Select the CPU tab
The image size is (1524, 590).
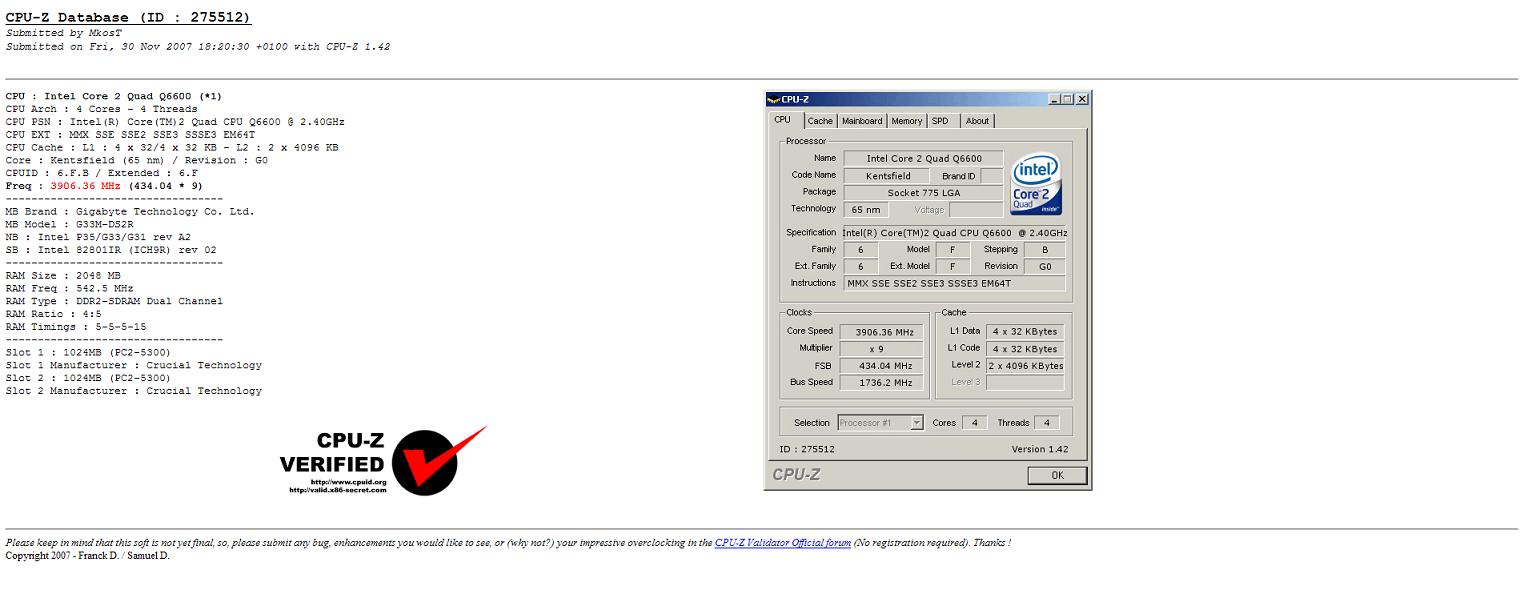coord(783,120)
